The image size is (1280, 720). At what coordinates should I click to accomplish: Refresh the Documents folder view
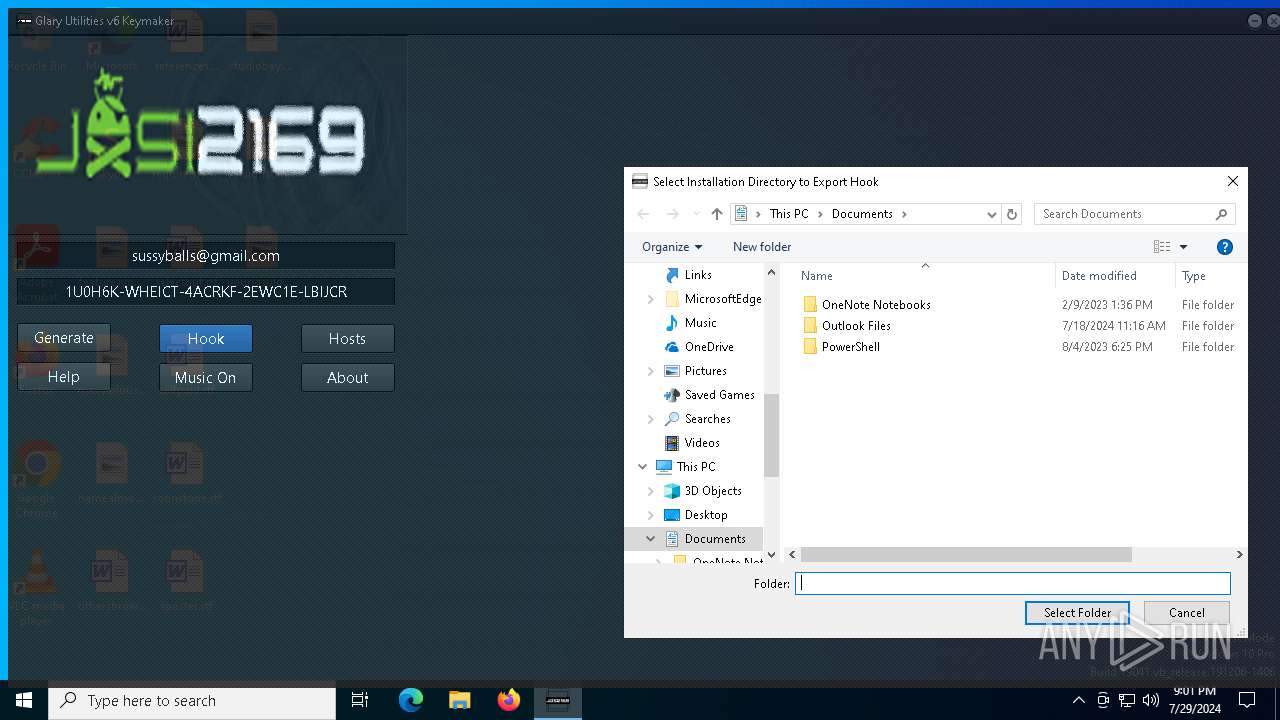[1012, 214]
